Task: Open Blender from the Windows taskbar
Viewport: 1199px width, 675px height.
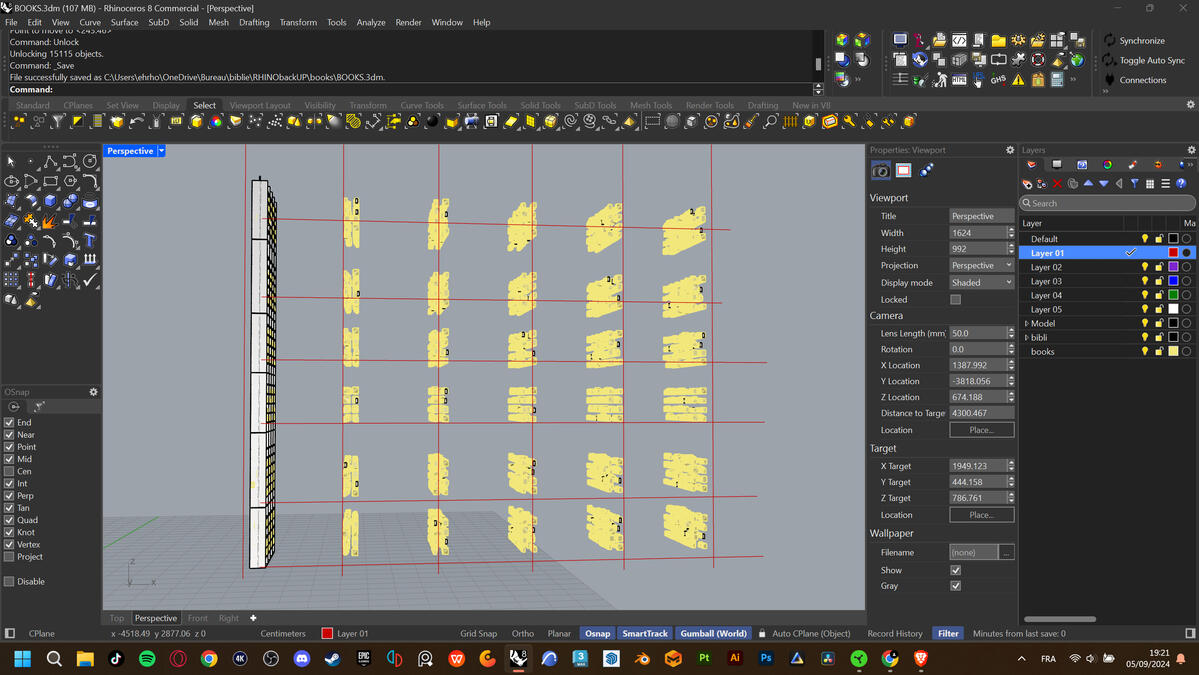Action: point(642,659)
